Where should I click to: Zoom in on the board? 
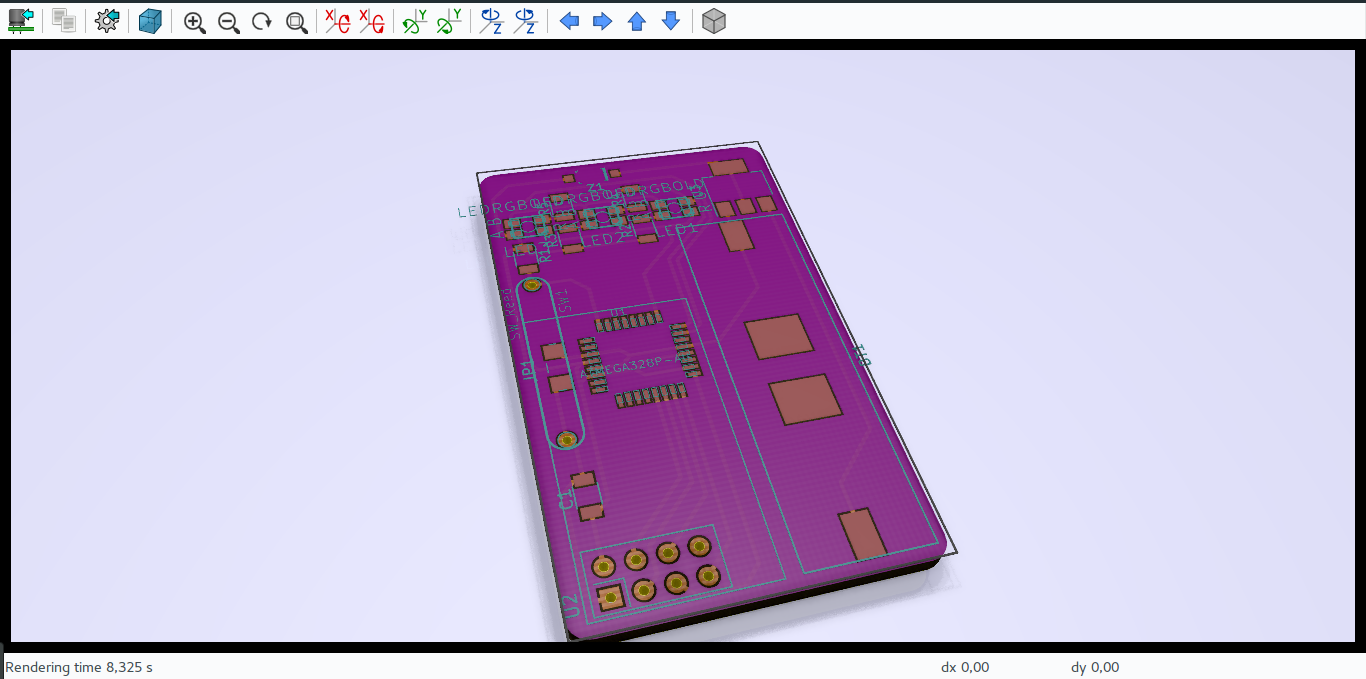[x=194, y=20]
